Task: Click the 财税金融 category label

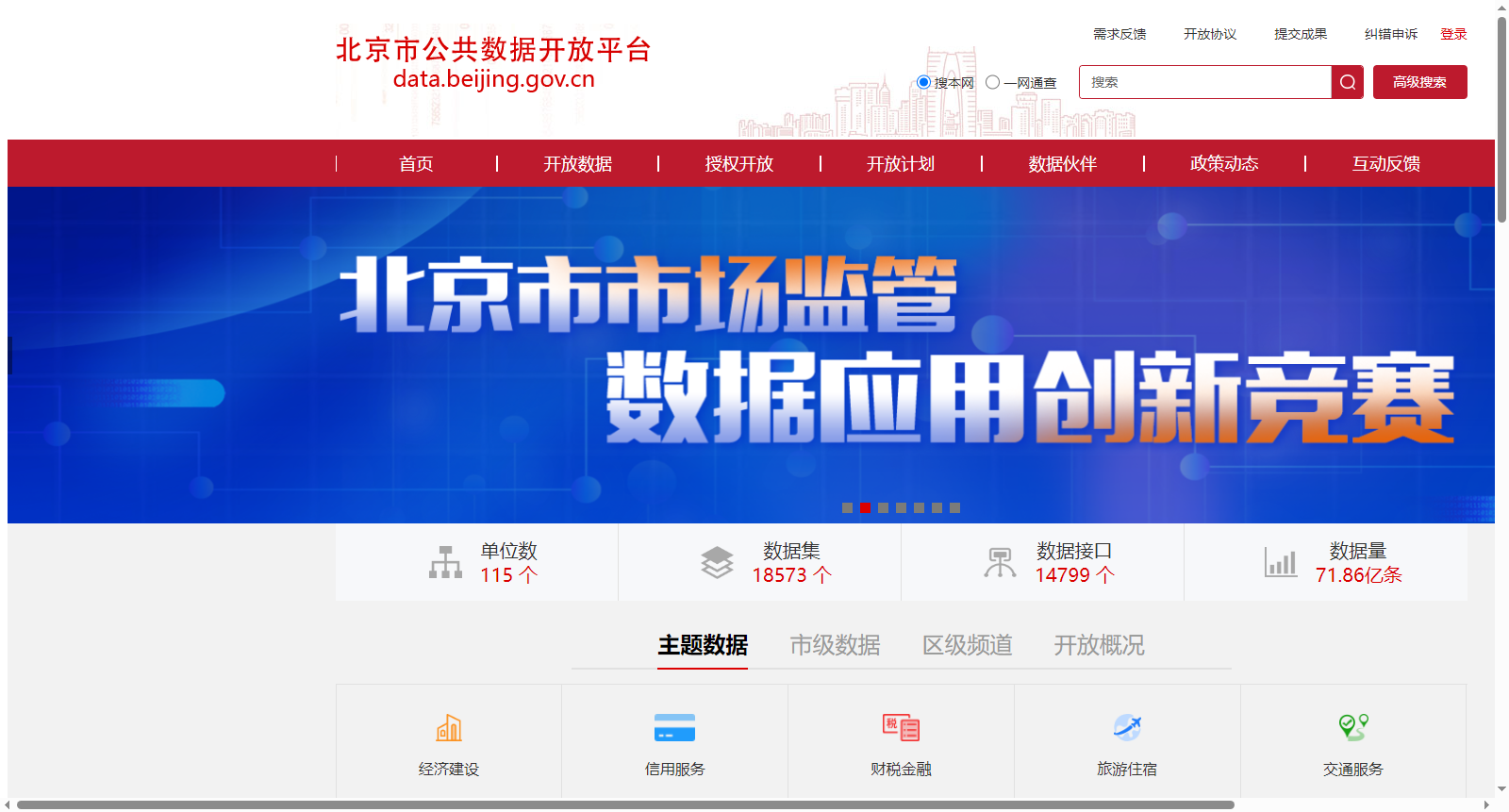Action: point(901,769)
